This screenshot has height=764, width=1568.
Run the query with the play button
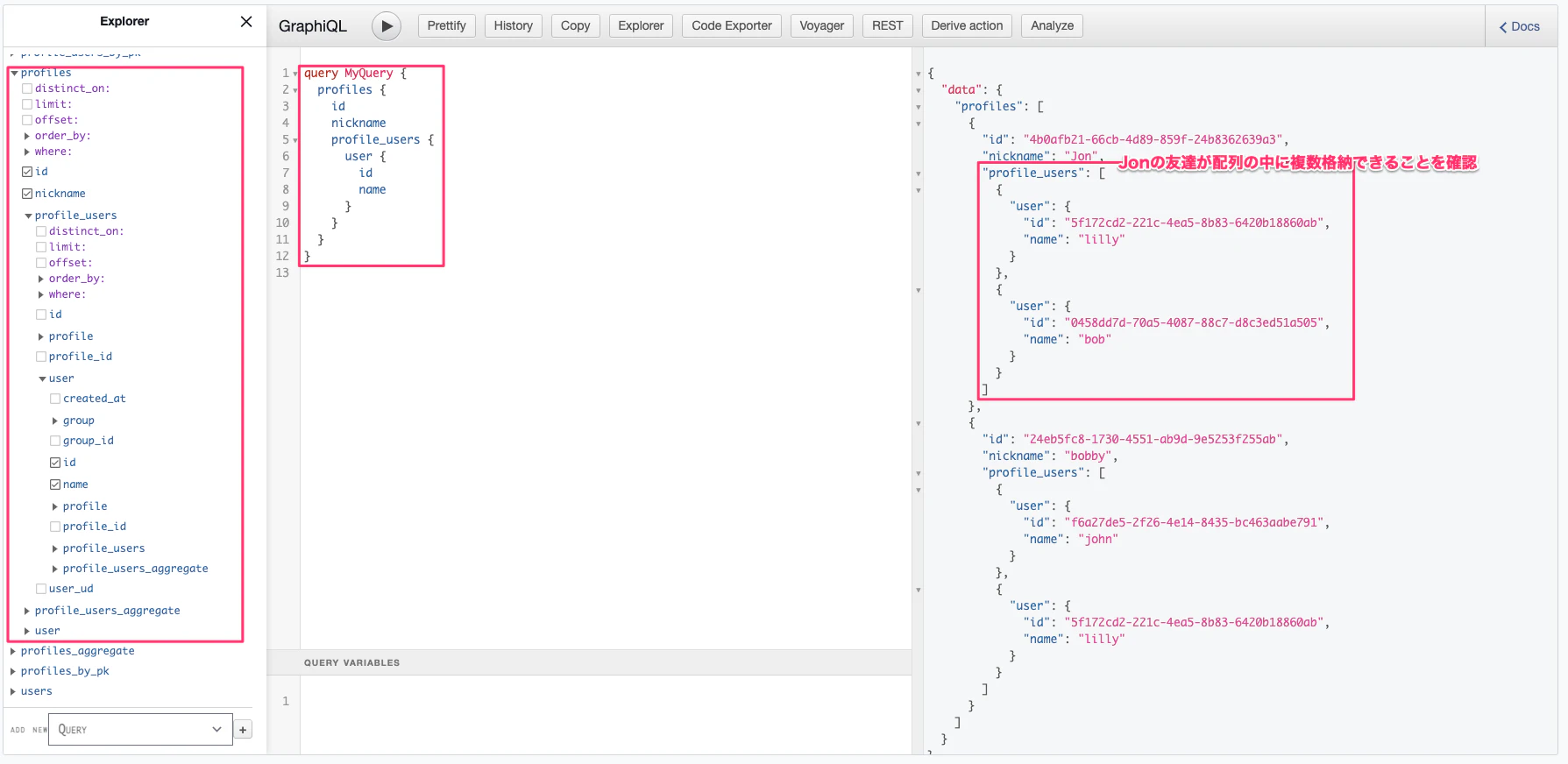pyautogui.click(x=387, y=26)
